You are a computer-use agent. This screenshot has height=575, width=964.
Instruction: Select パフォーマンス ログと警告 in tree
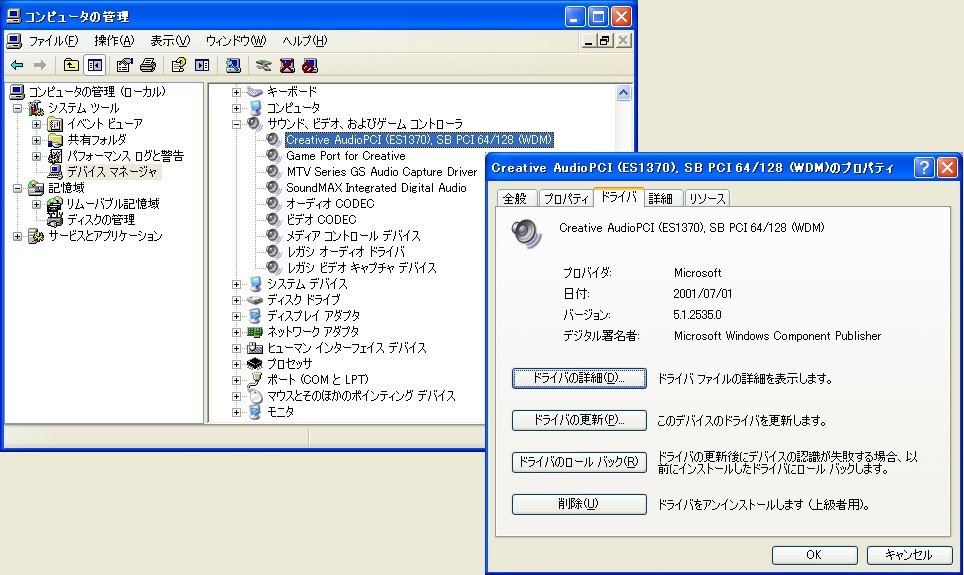(125, 156)
